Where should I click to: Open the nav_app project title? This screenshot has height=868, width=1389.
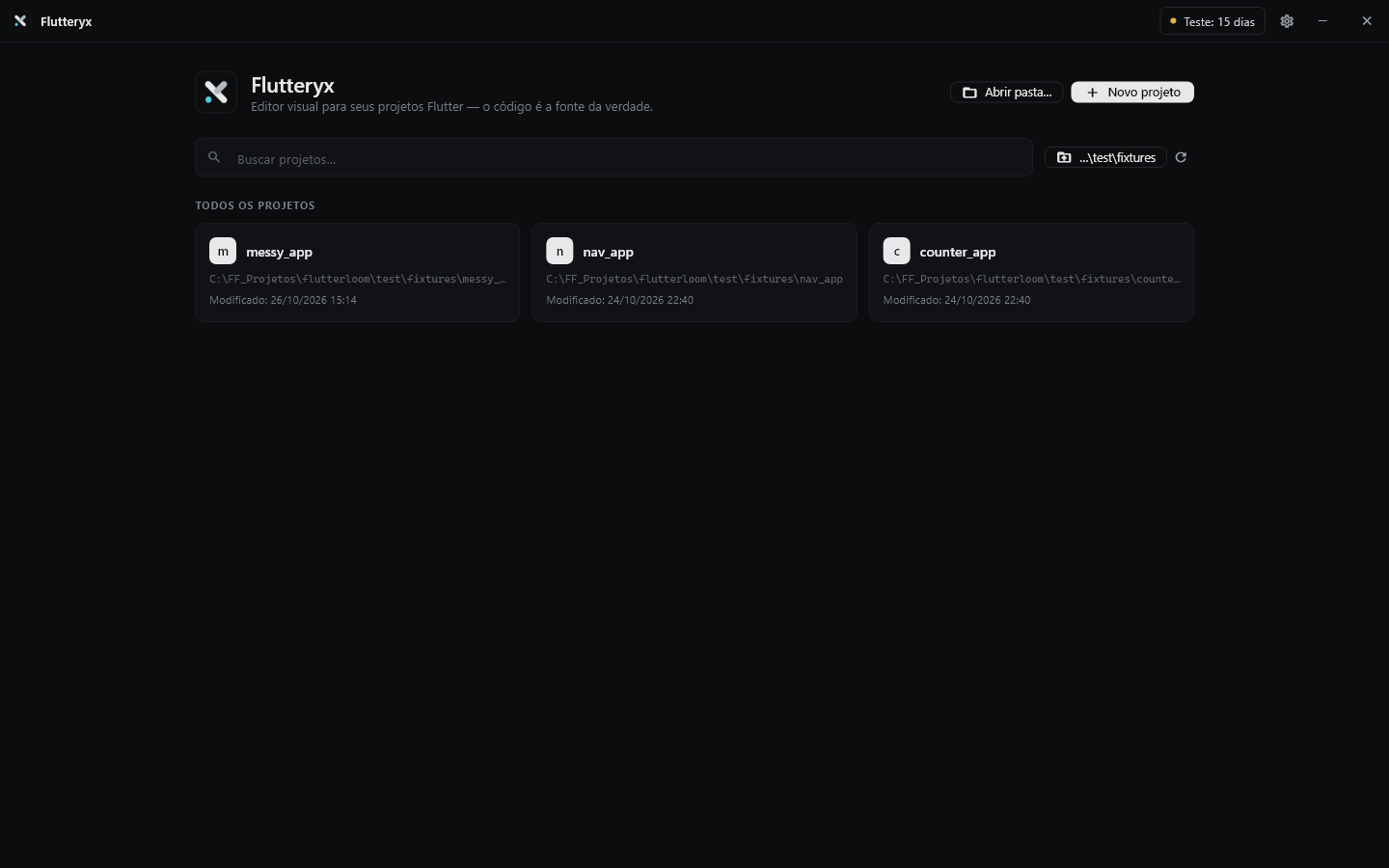pyautogui.click(x=608, y=252)
